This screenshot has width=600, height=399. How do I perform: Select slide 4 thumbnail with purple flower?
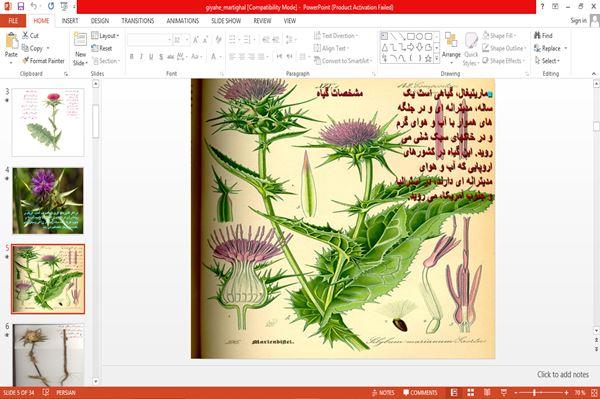(48, 200)
